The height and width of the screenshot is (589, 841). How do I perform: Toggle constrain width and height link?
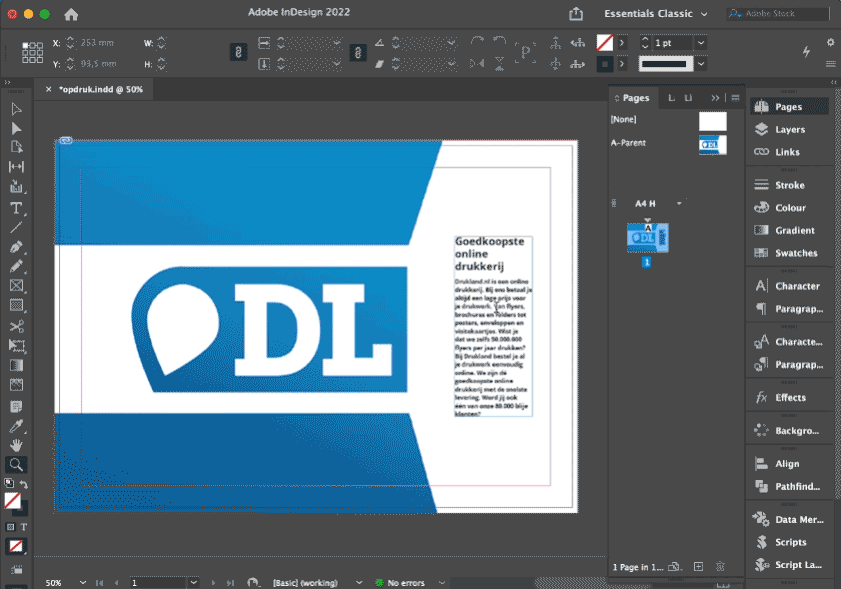pos(238,52)
